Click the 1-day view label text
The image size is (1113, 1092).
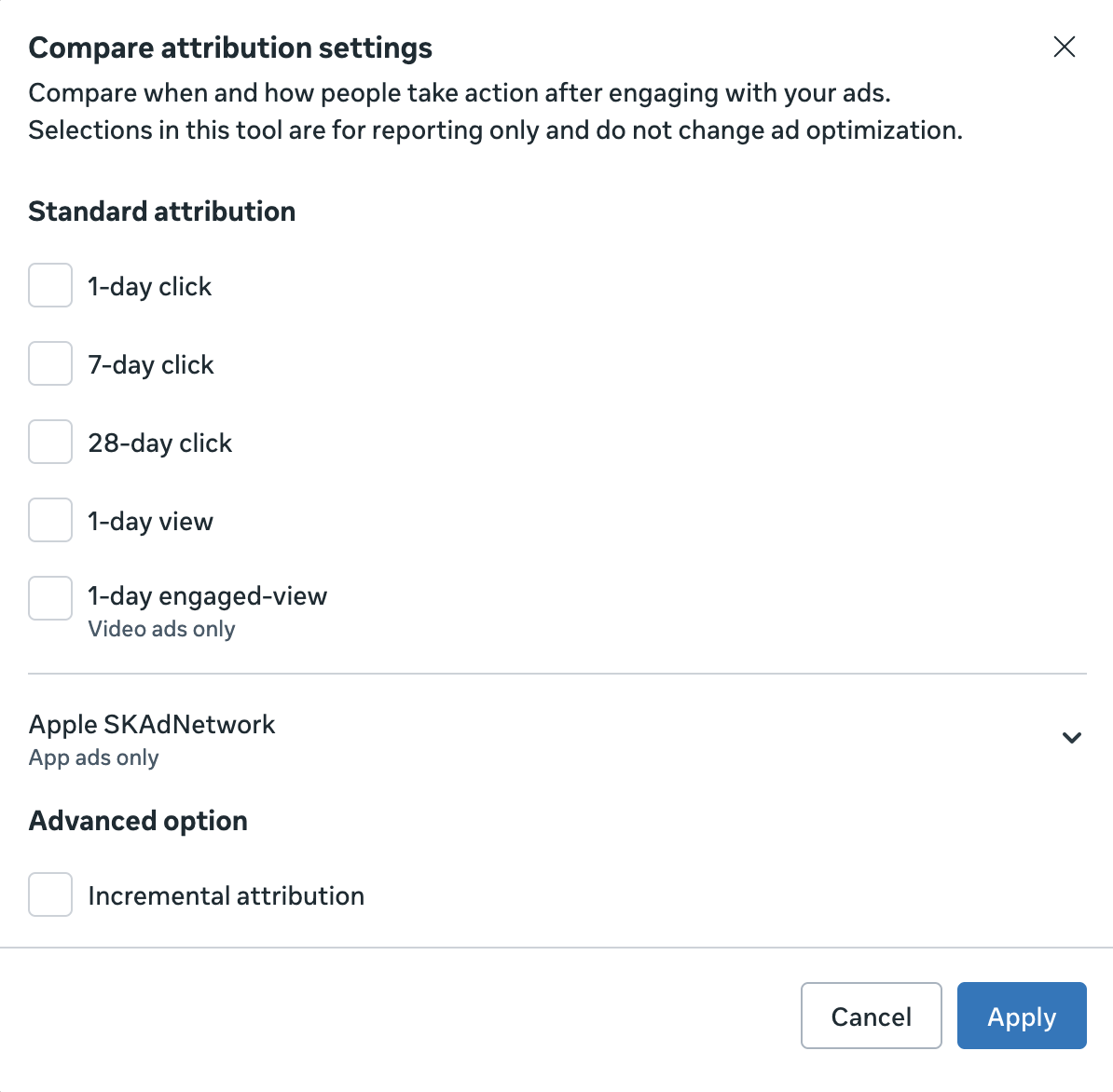click(151, 522)
